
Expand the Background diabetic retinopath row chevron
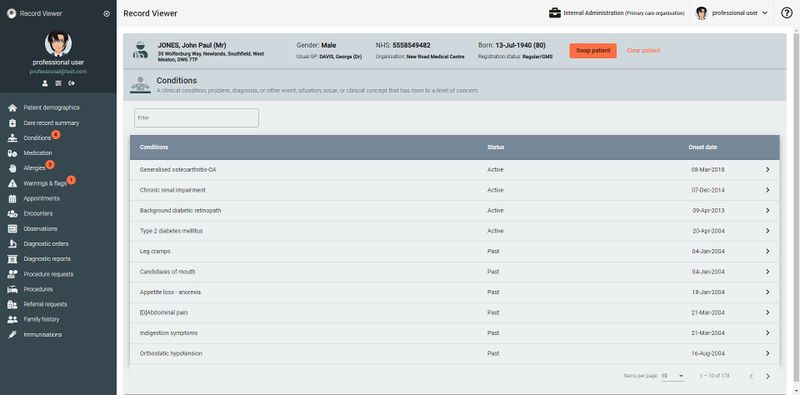[767, 210]
